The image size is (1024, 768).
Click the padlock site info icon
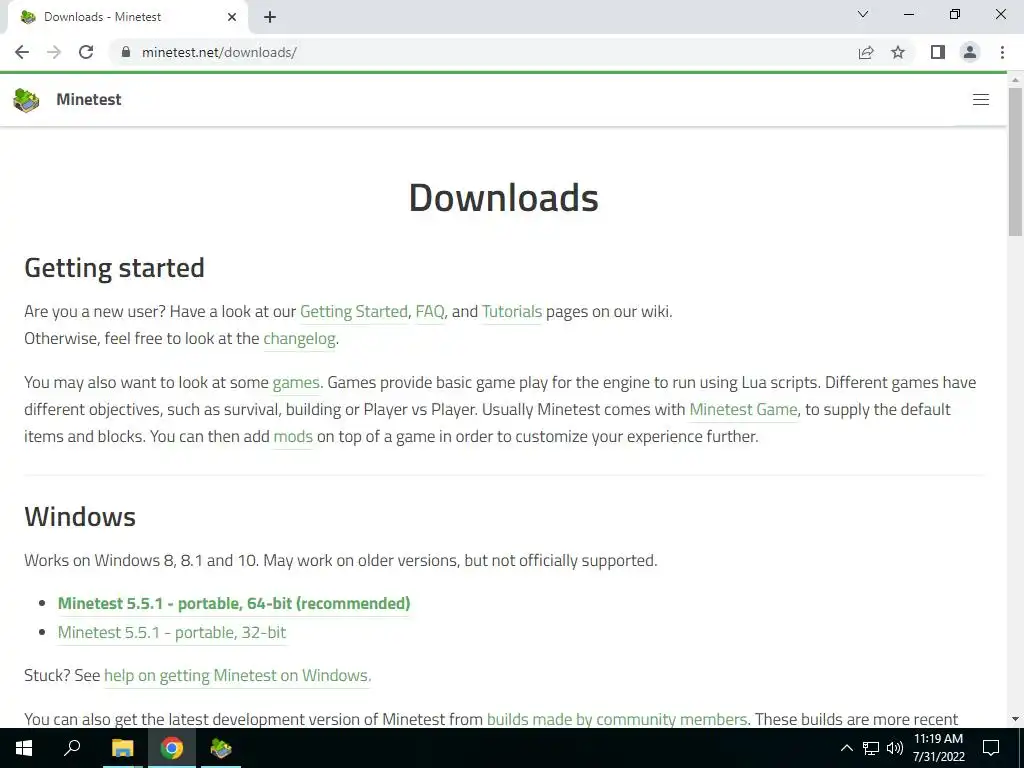(126, 52)
